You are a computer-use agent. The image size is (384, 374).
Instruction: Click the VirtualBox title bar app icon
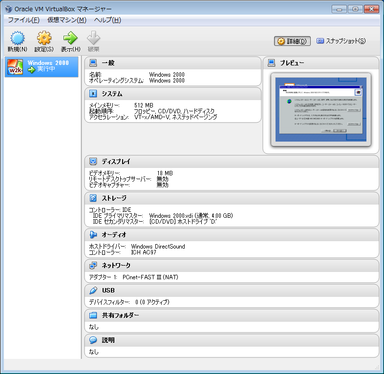pyautogui.click(x=9, y=9)
